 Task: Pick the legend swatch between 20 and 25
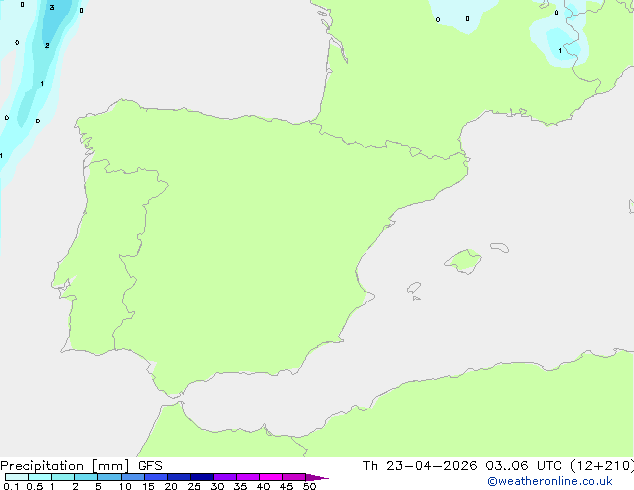[178, 477]
